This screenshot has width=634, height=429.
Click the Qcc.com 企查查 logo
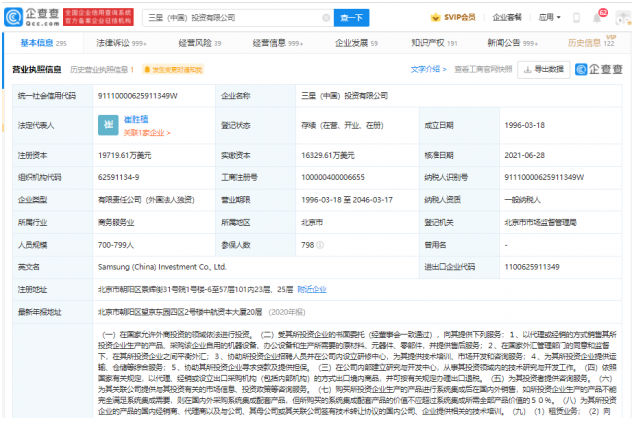click(32, 17)
